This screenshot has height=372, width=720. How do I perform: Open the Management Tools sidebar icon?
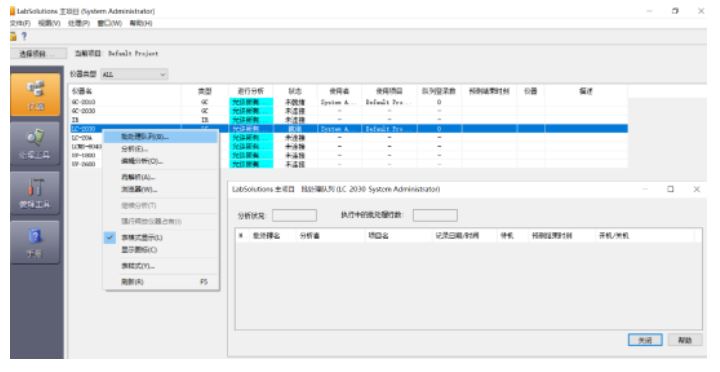coord(35,144)
